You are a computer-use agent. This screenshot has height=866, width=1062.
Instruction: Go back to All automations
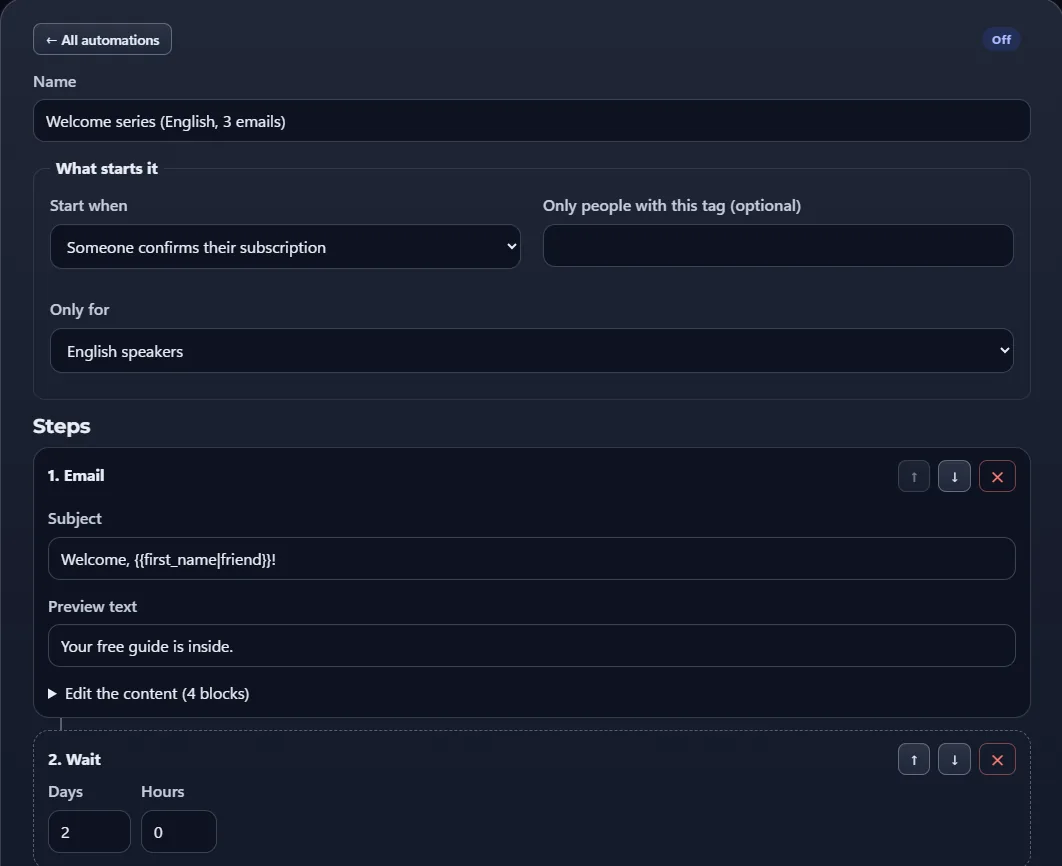(102, 39)
